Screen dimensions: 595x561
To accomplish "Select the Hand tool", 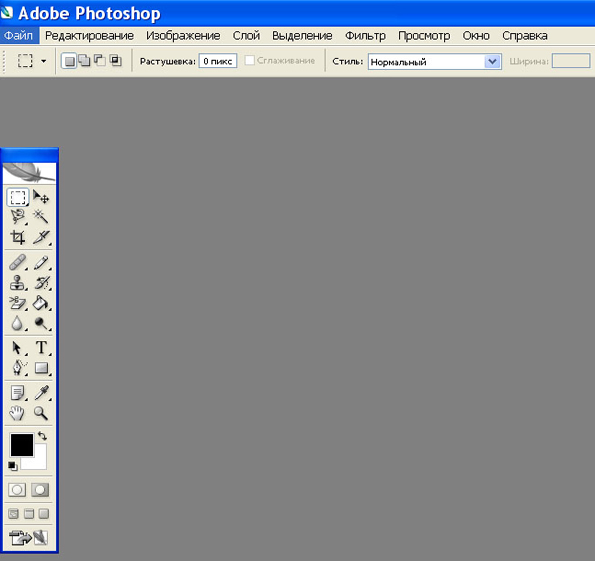I will click(17, 413).
